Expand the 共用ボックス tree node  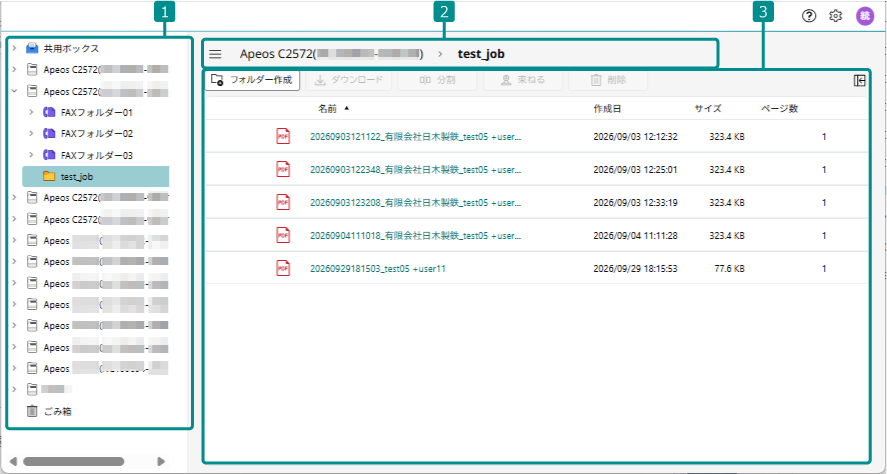pos(15,48)
